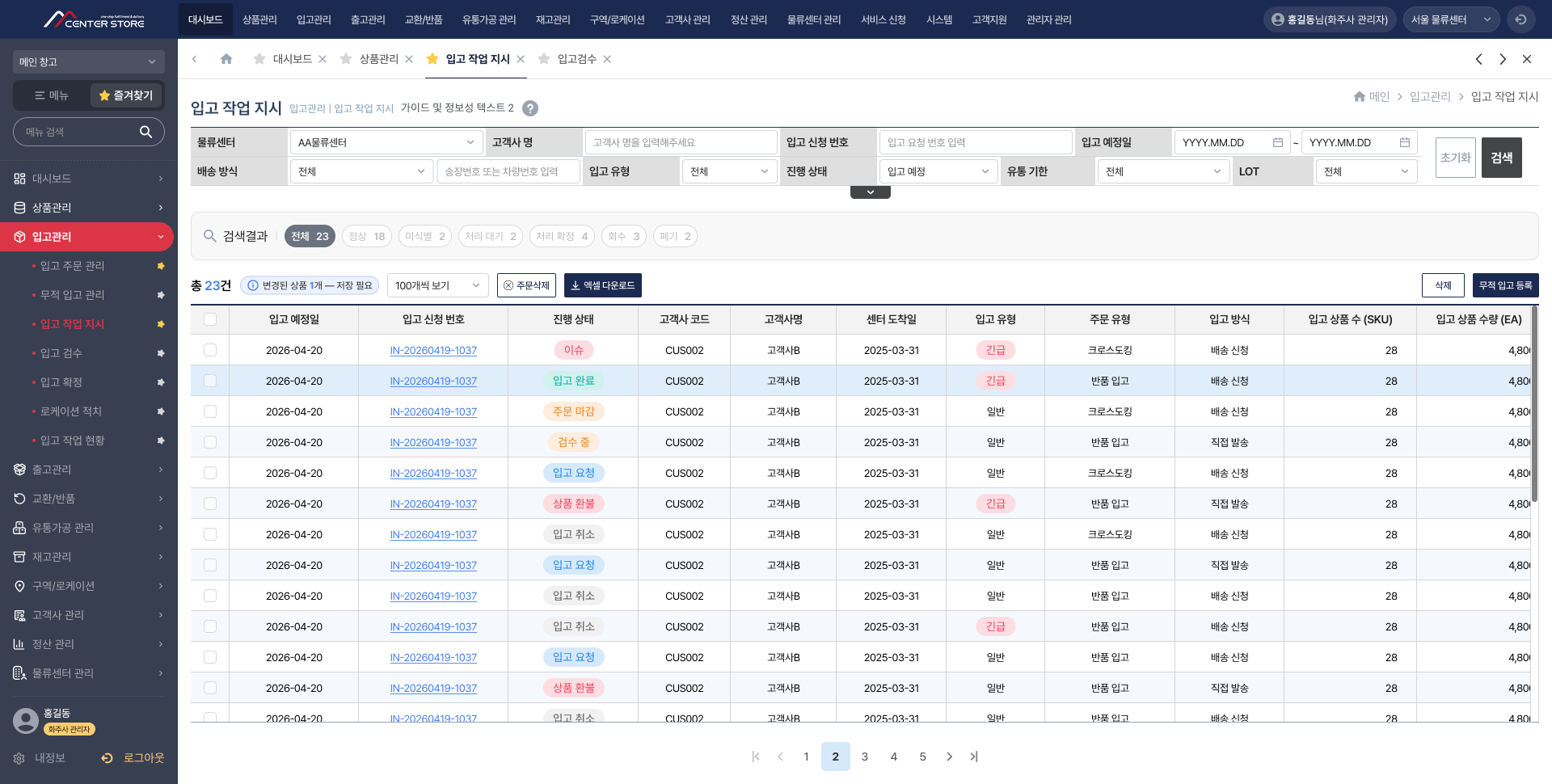Click the 송장번호 또는 차량번호 input field
The height and width of the screenshot is (784, 1552).
pyautogui.click(x=508, y=171)
